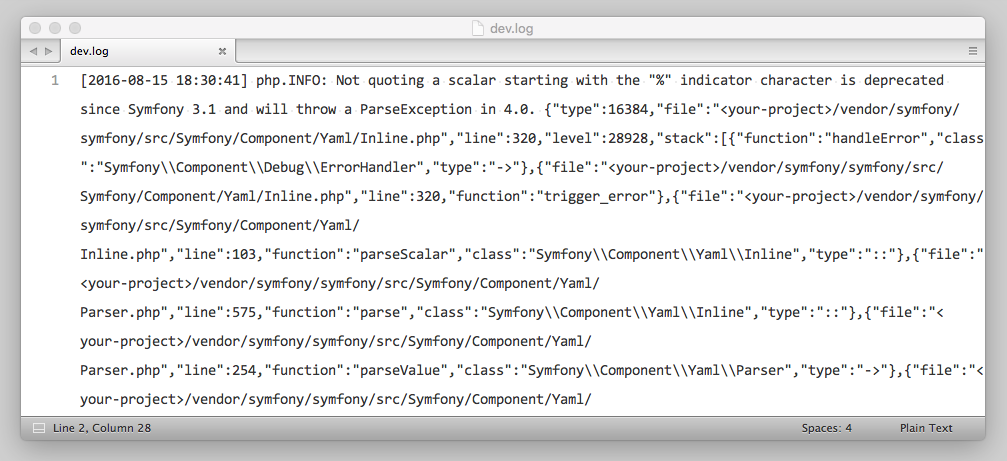Toggle the side bar panel icon
1007x461 pixels.
pos(39,428)
